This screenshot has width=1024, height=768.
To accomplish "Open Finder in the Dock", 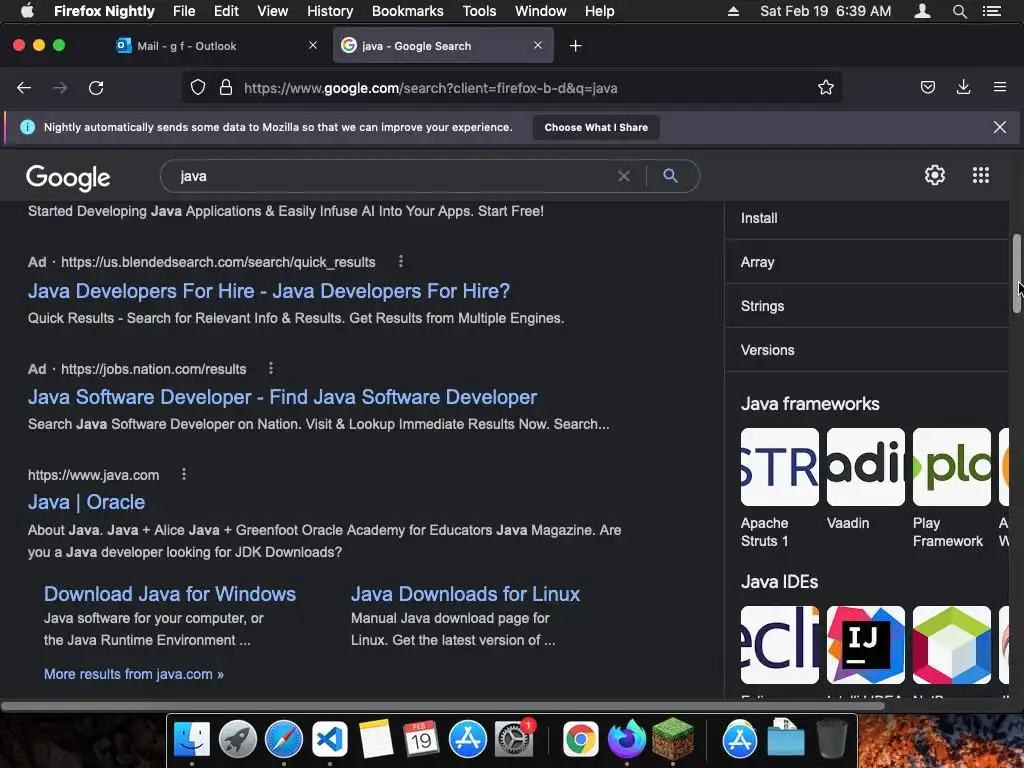I will 191,739.
